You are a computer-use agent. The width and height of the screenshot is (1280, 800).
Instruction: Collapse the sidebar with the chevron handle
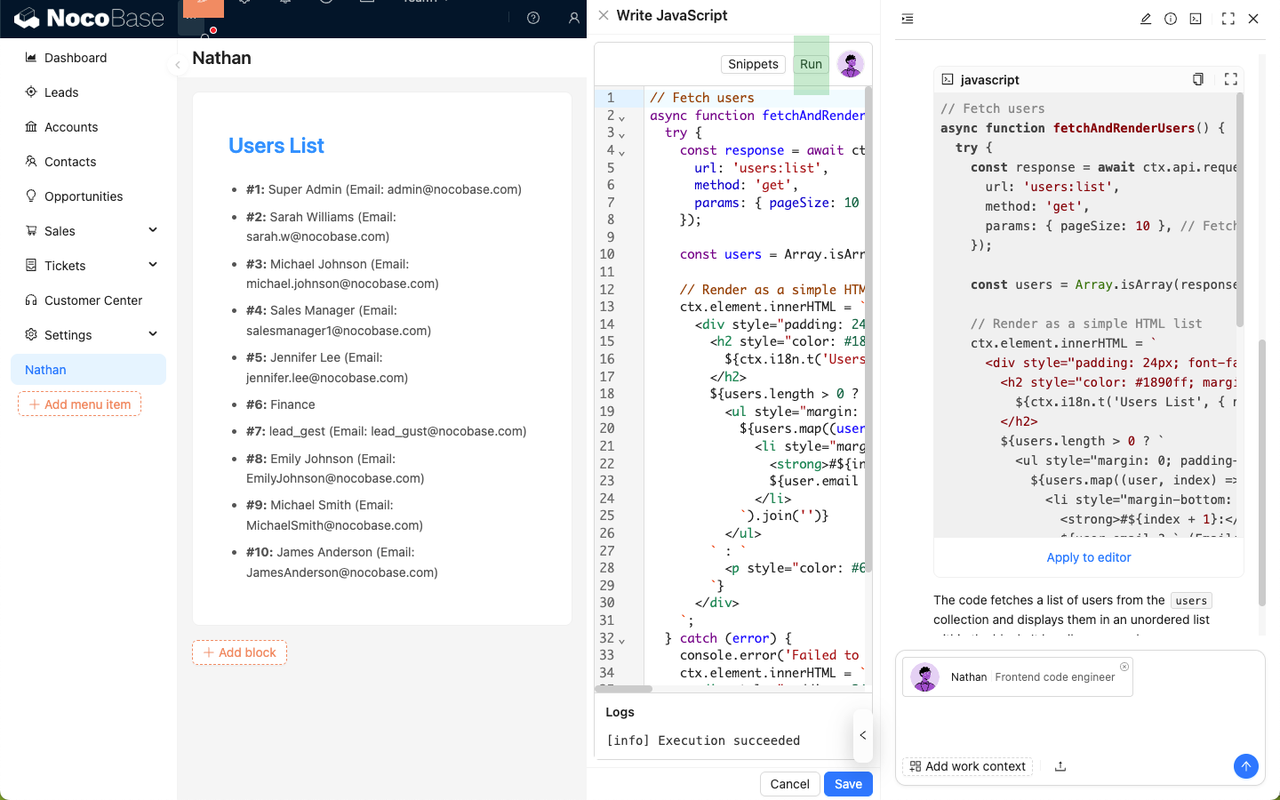pos(178,65)
